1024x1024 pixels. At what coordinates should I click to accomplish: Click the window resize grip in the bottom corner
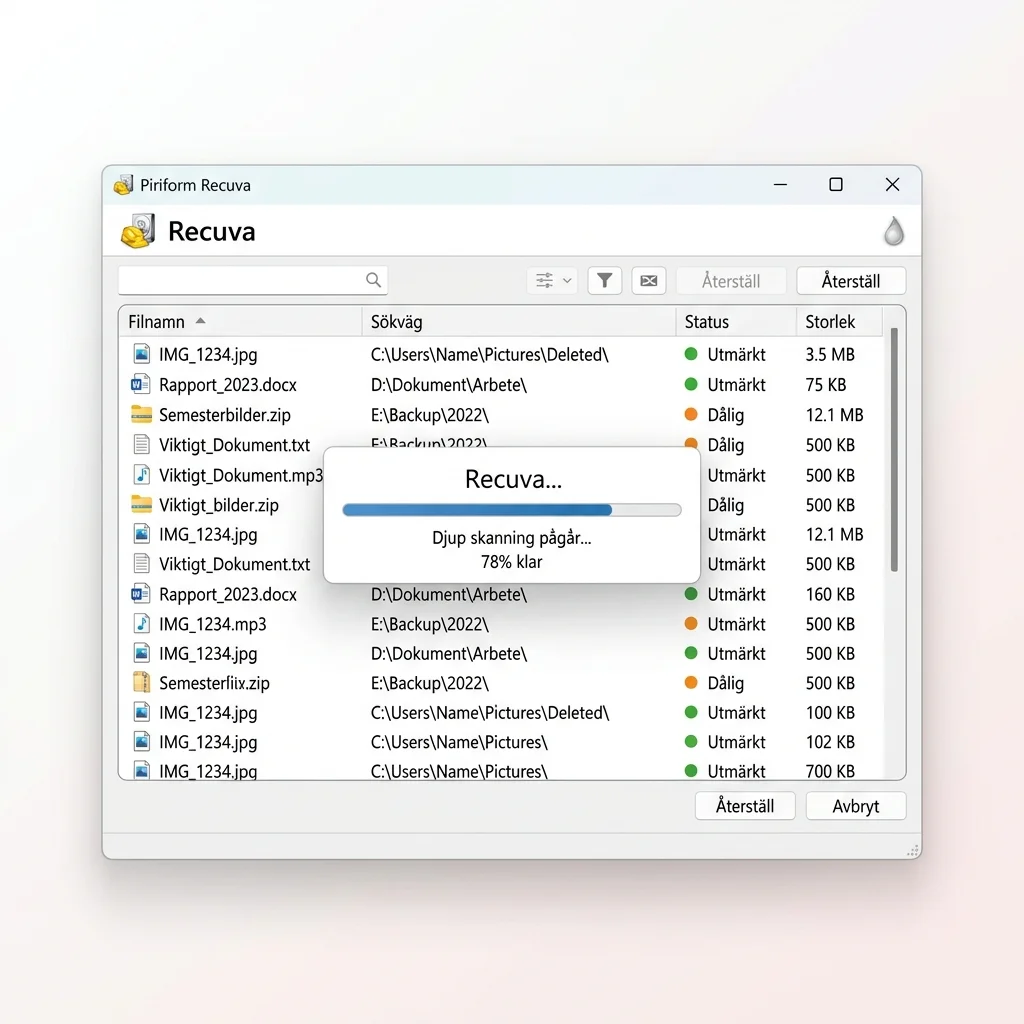[x=912, y=850]
